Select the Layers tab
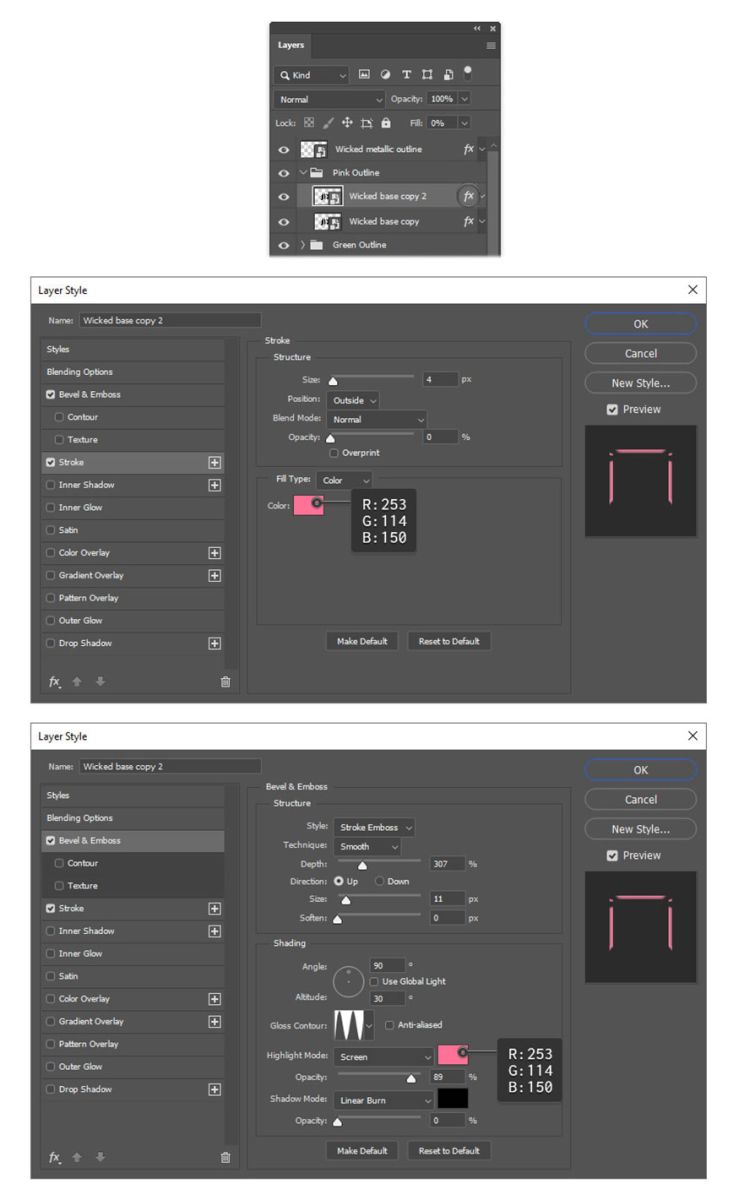The image size is (739, 1200). click(x=291, y=46)
